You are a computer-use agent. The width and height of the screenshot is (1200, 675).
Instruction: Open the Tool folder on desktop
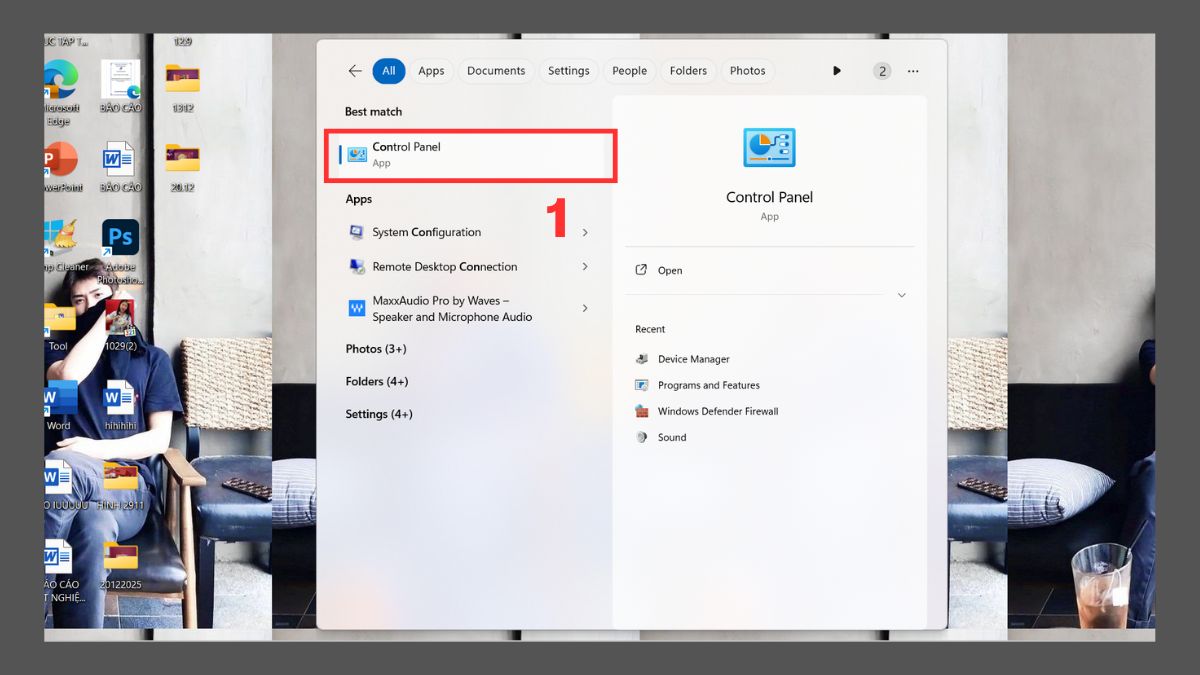(x=59, y=327)
